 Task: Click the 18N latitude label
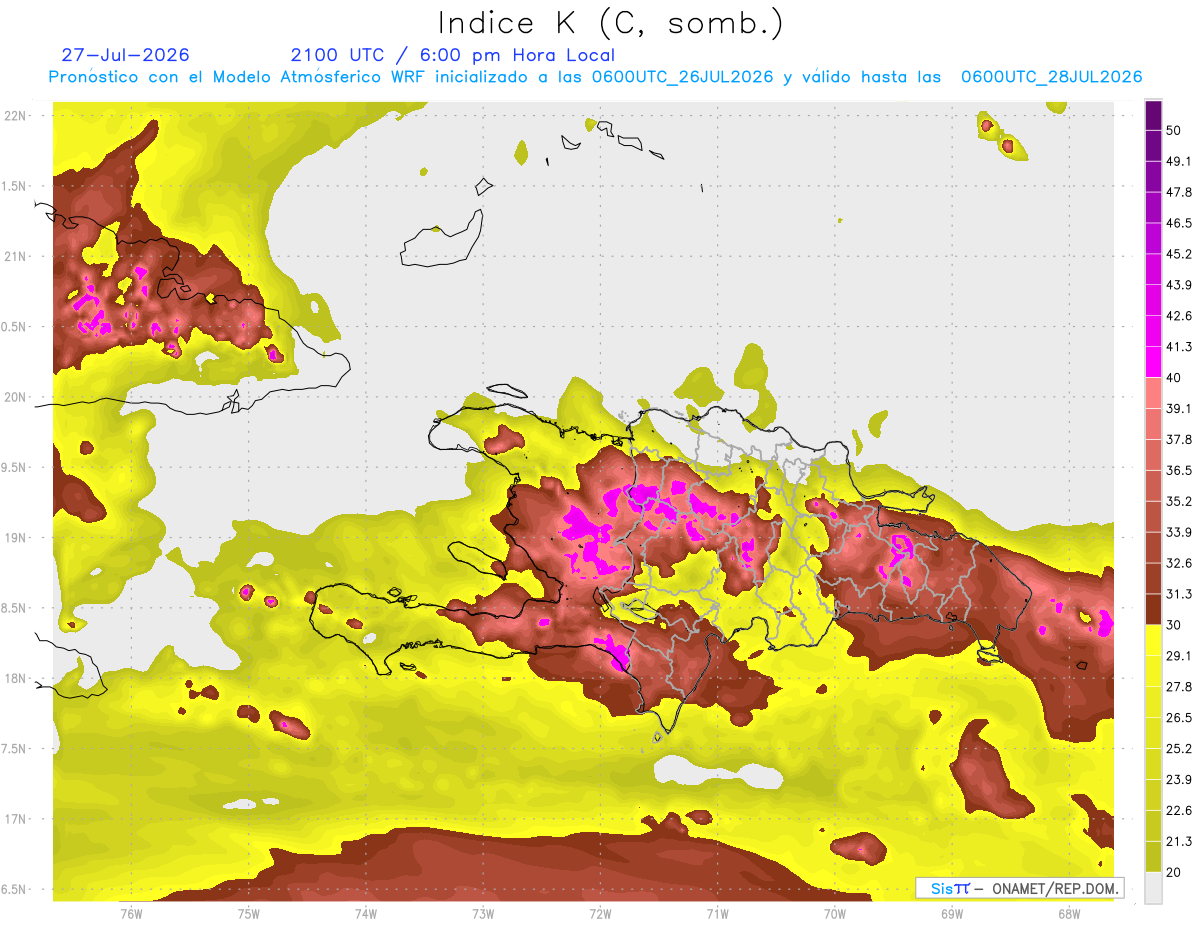tap(15, 678)
